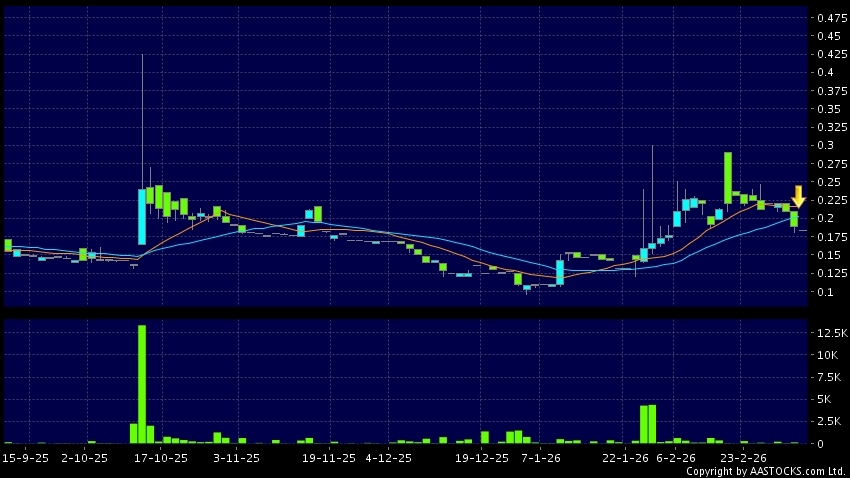850x478 pixels.
Task: Select the 5K volume axis label
Action: coord(826,399)
